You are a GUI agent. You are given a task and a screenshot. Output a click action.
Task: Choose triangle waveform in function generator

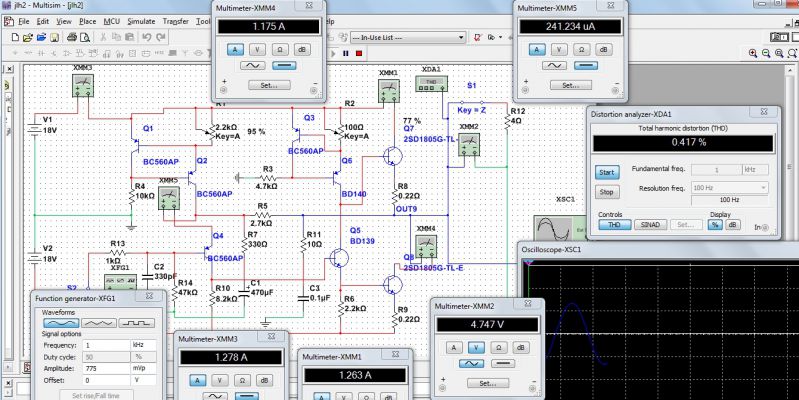[99, 323]
